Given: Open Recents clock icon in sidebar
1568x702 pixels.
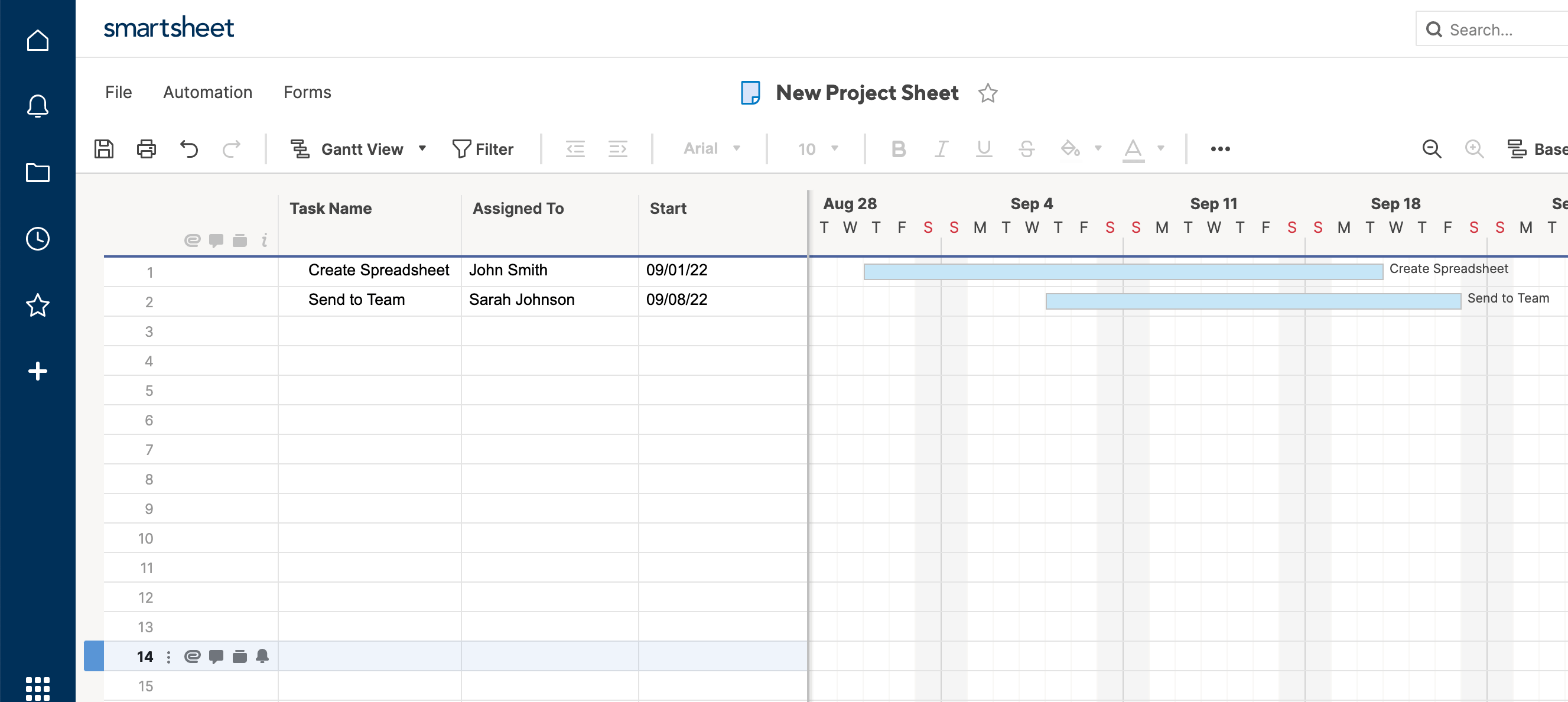Looking at the screenshot, I should [38, 238].
